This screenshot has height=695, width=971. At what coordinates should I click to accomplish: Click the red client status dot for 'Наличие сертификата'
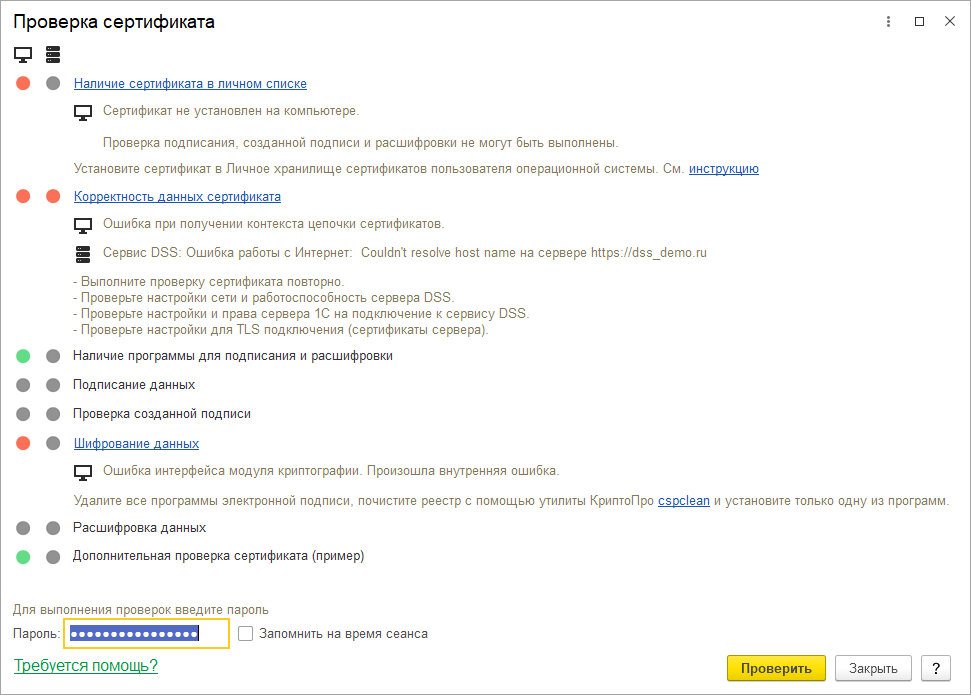click(x=23, y=83)
